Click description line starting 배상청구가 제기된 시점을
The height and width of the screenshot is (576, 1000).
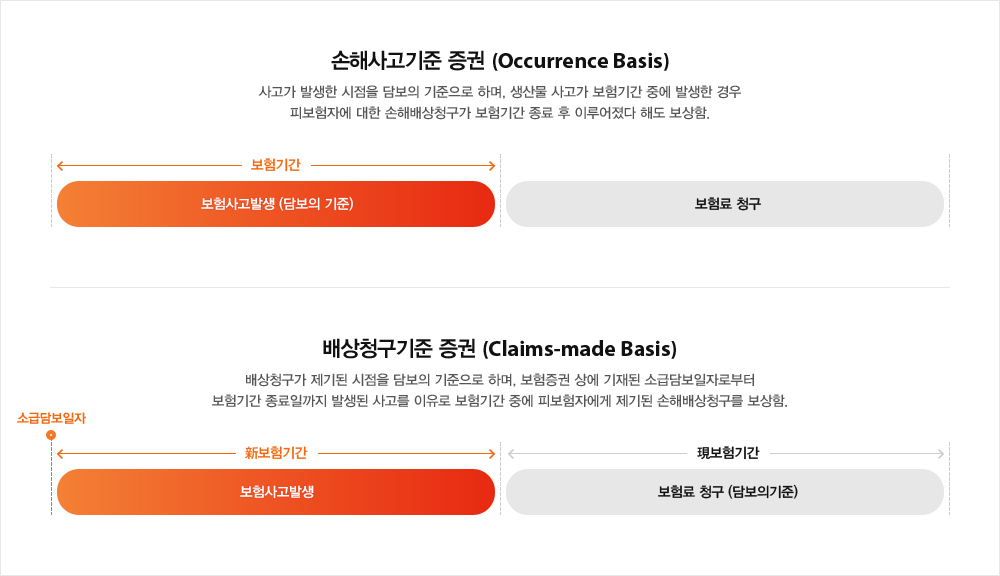coord(500,380)
